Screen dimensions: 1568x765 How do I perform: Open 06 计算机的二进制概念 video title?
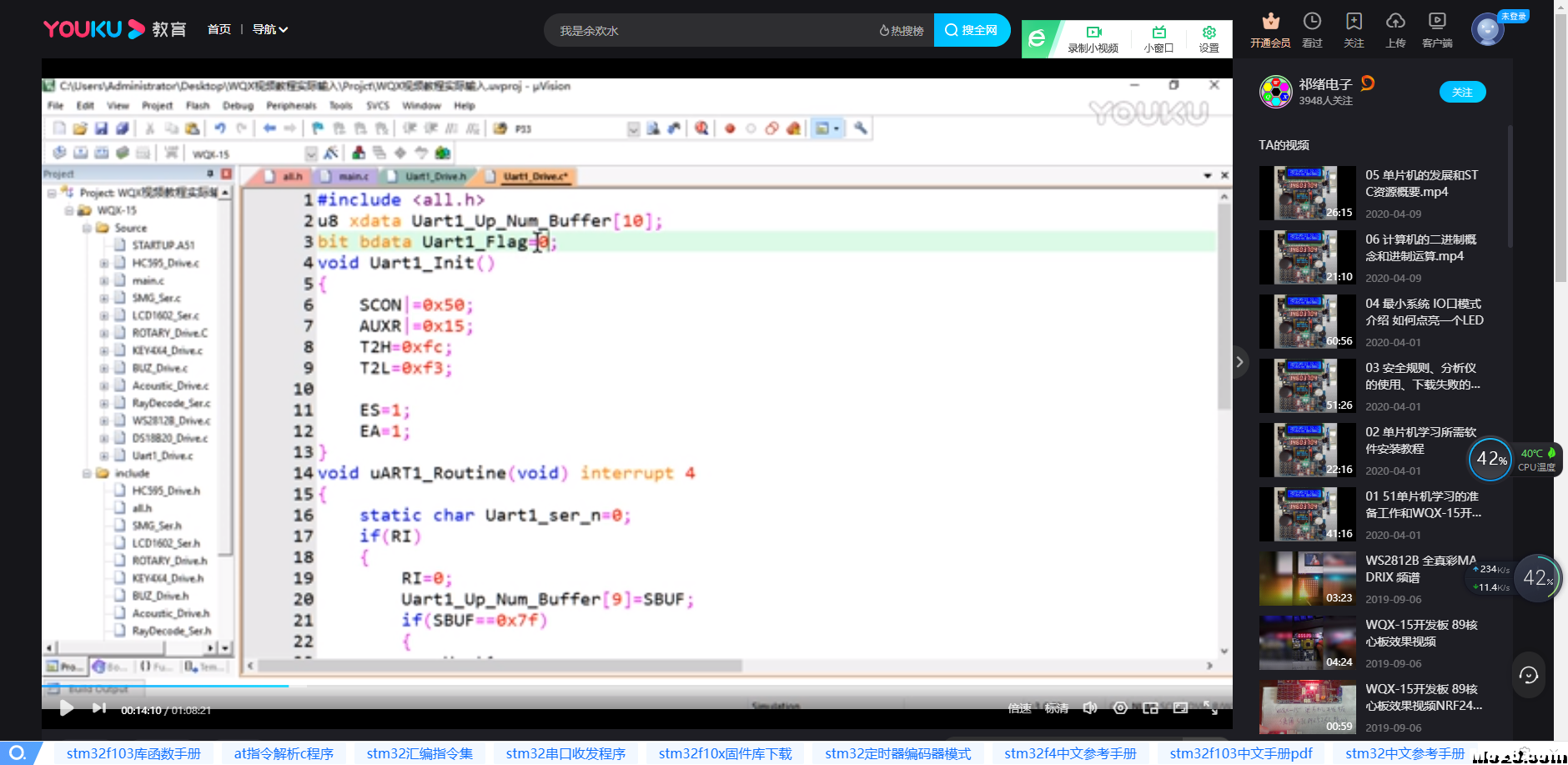coord(1421,248)
